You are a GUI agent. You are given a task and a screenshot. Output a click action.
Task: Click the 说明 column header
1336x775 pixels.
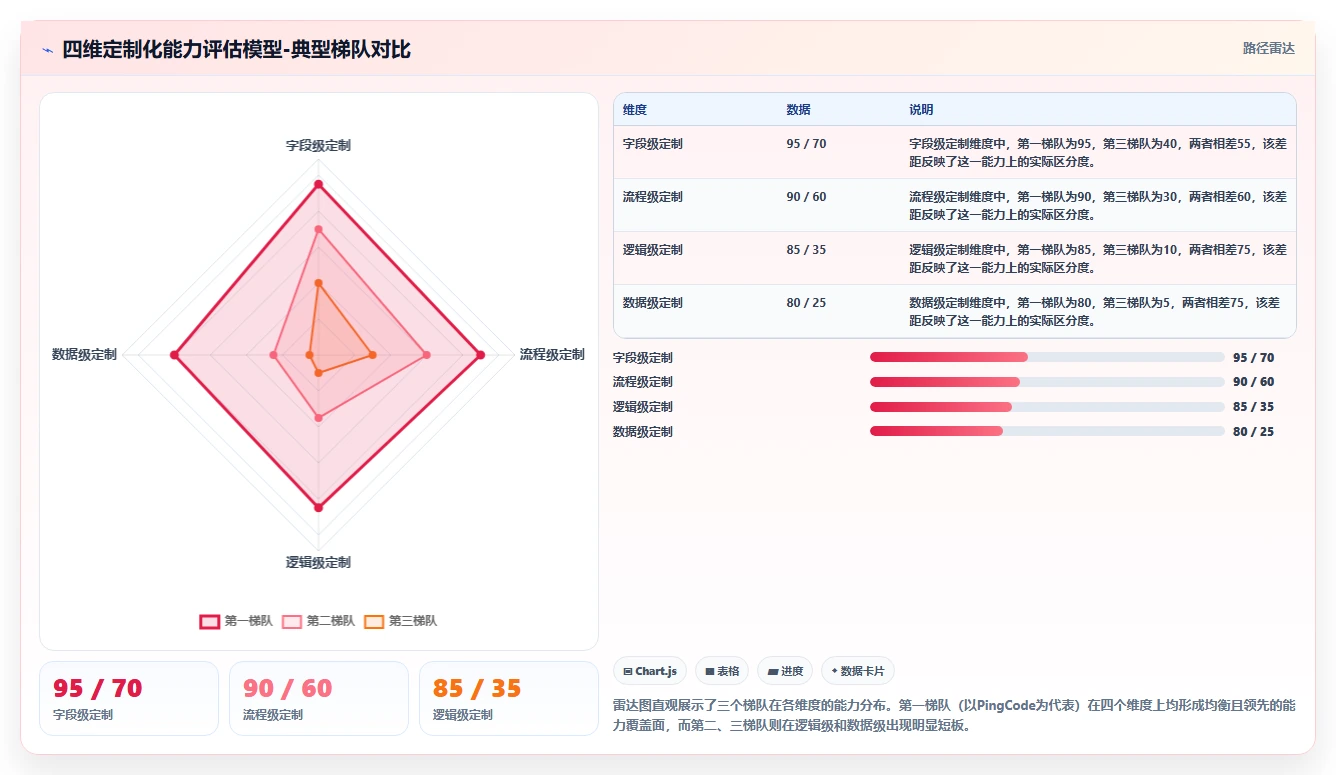[921, 110]
